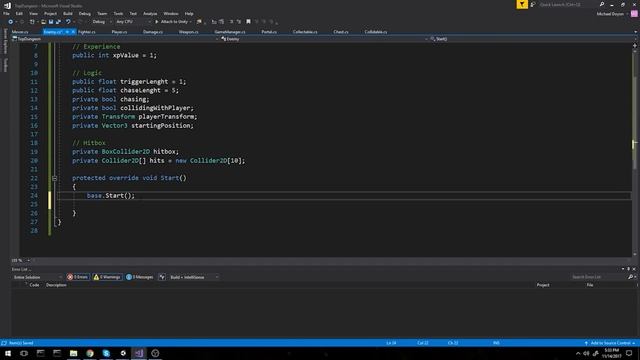Pin the Enemy.cs tab

pos(67,32)
